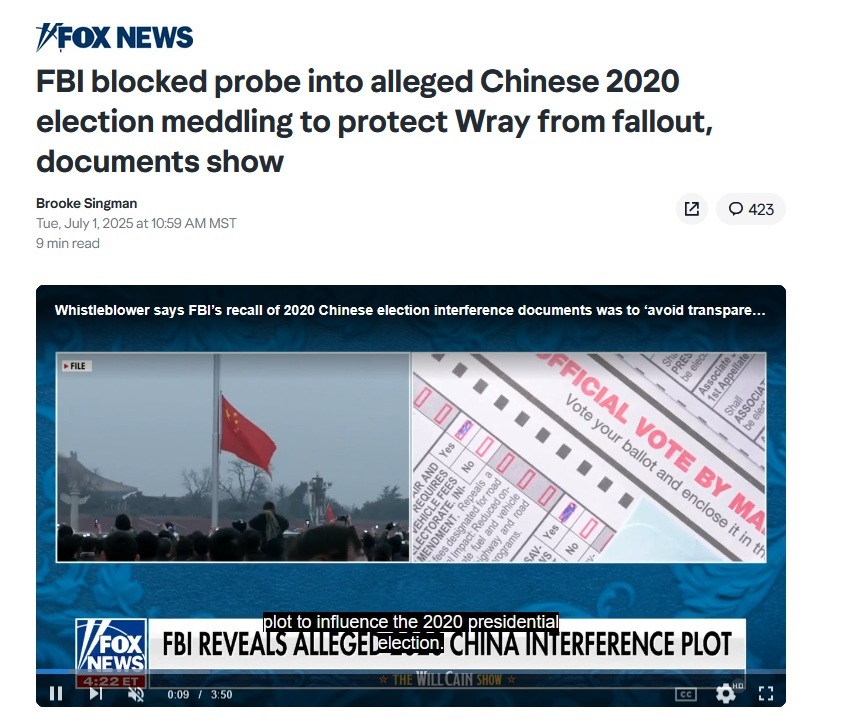Click the video title about Whistleblower

click(410, 310)
